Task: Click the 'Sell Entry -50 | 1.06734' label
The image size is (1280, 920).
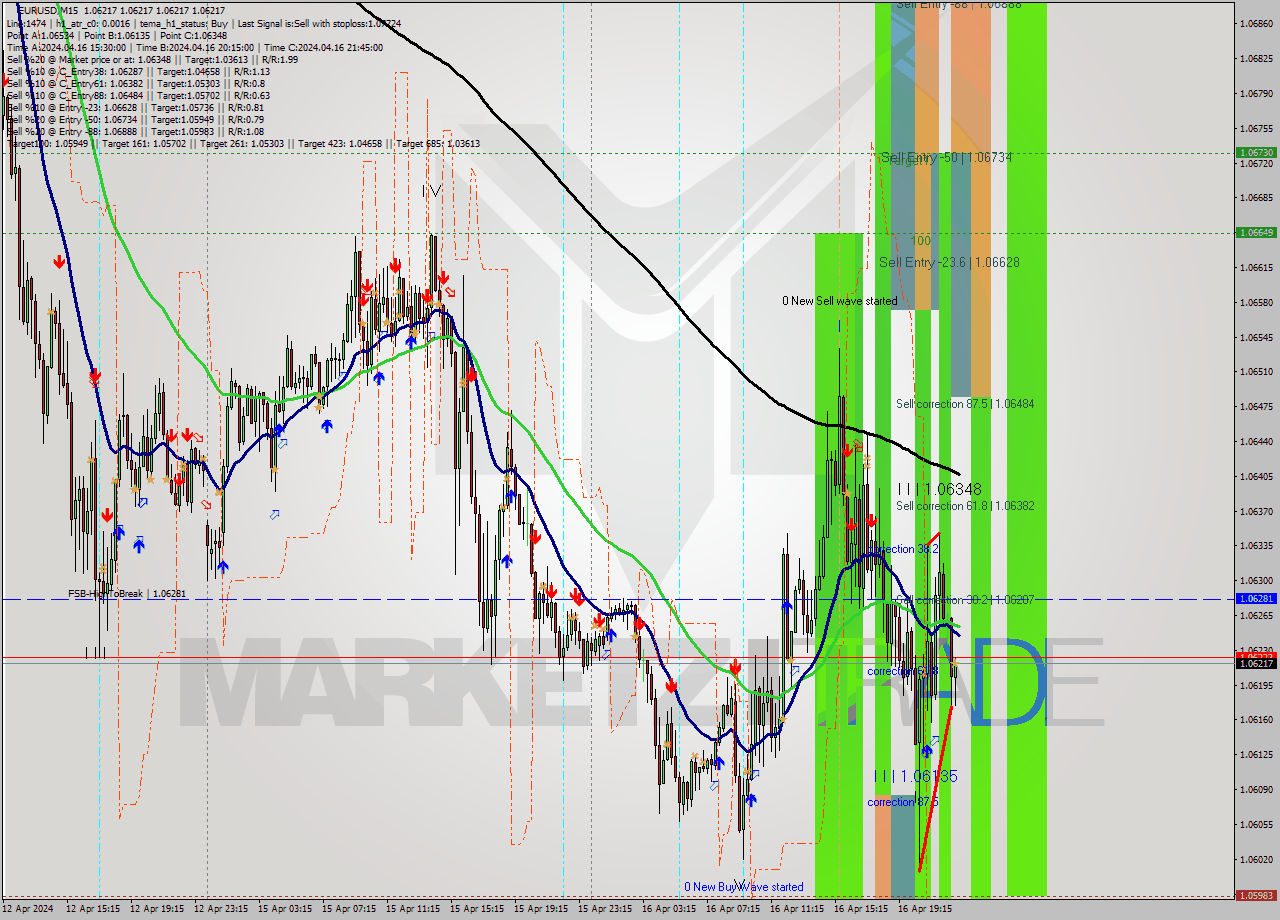Action: [946, 158]
